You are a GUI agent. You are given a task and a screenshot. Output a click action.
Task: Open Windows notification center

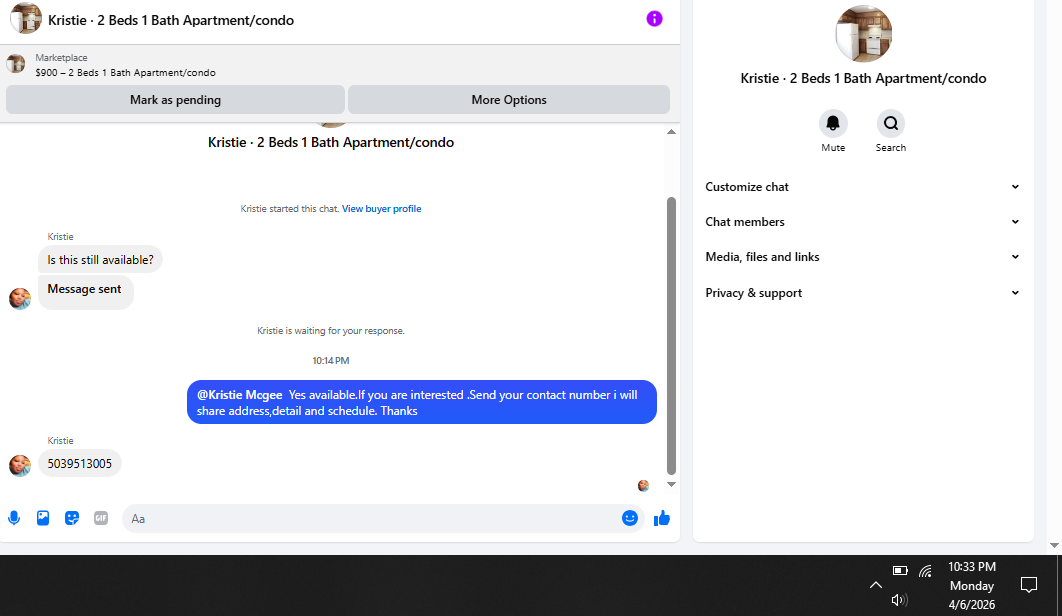[x=1029, y=585]
